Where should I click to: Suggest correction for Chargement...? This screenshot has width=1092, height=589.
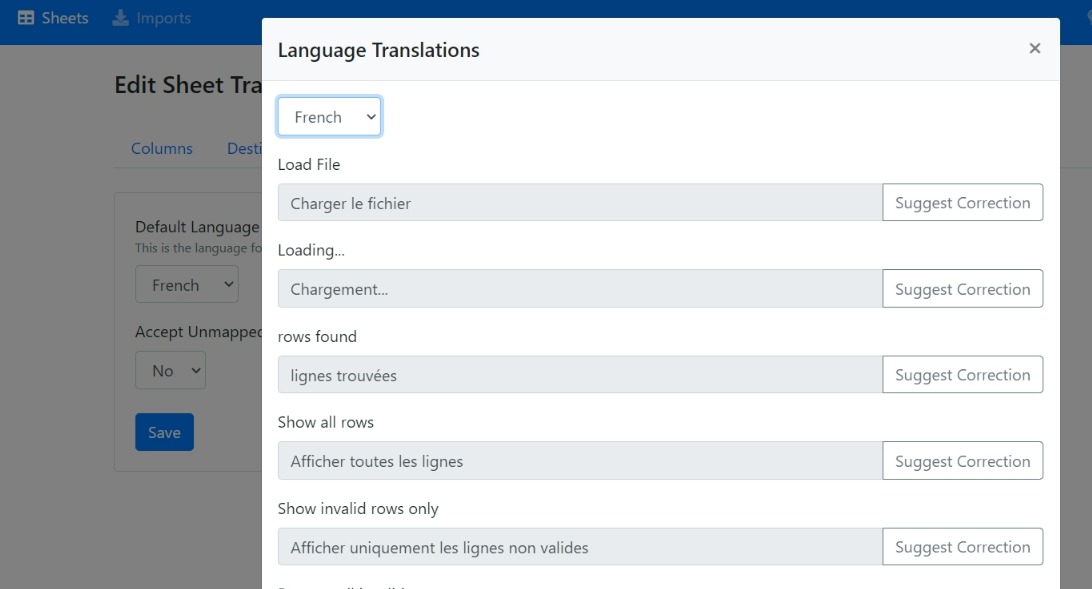[x=962, y=289]
